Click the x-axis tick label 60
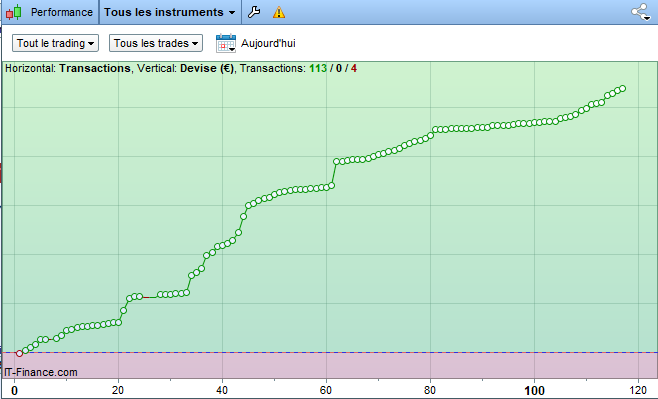658x399 pixels. (x=326, y=391)
